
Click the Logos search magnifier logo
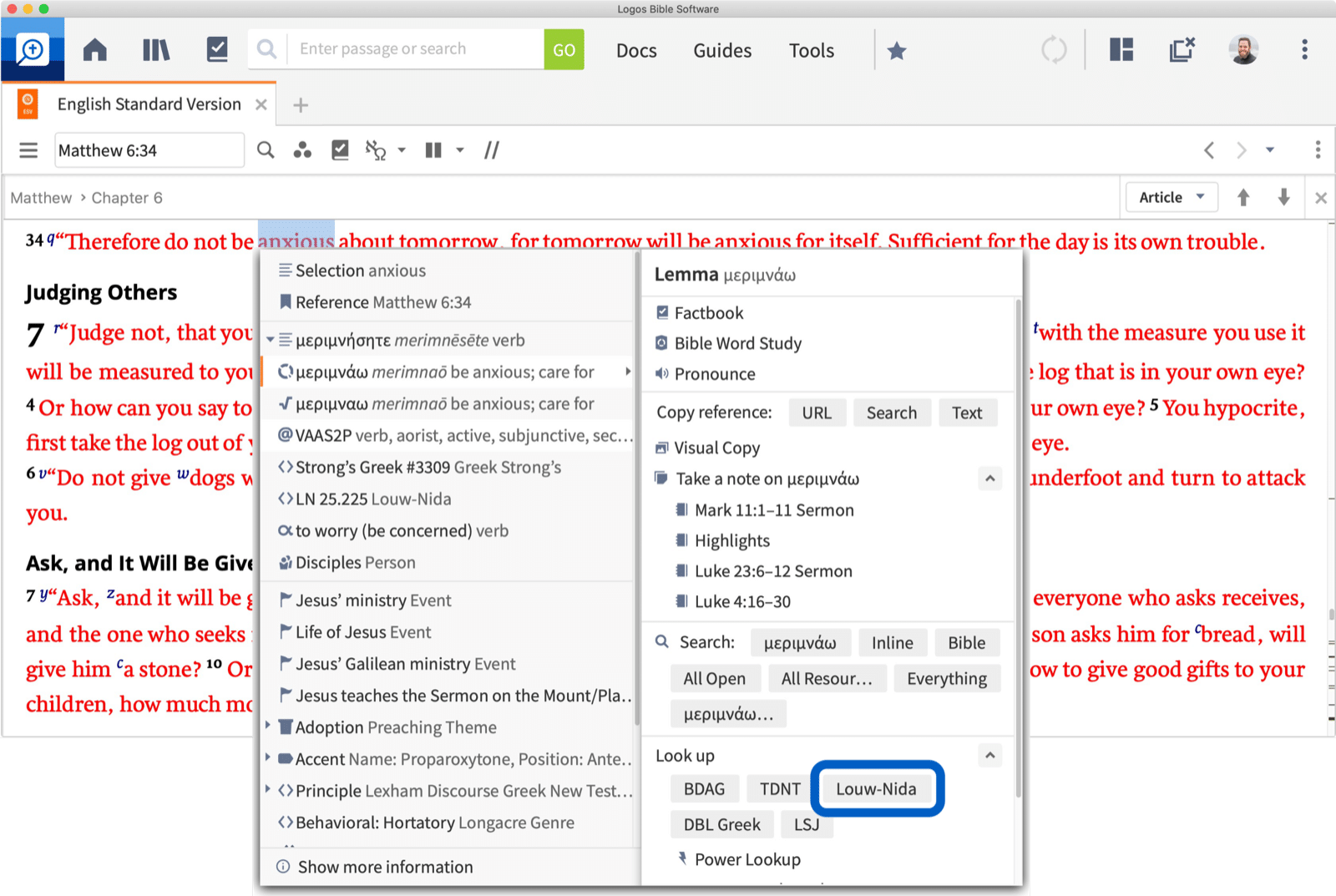coord(33,50)
